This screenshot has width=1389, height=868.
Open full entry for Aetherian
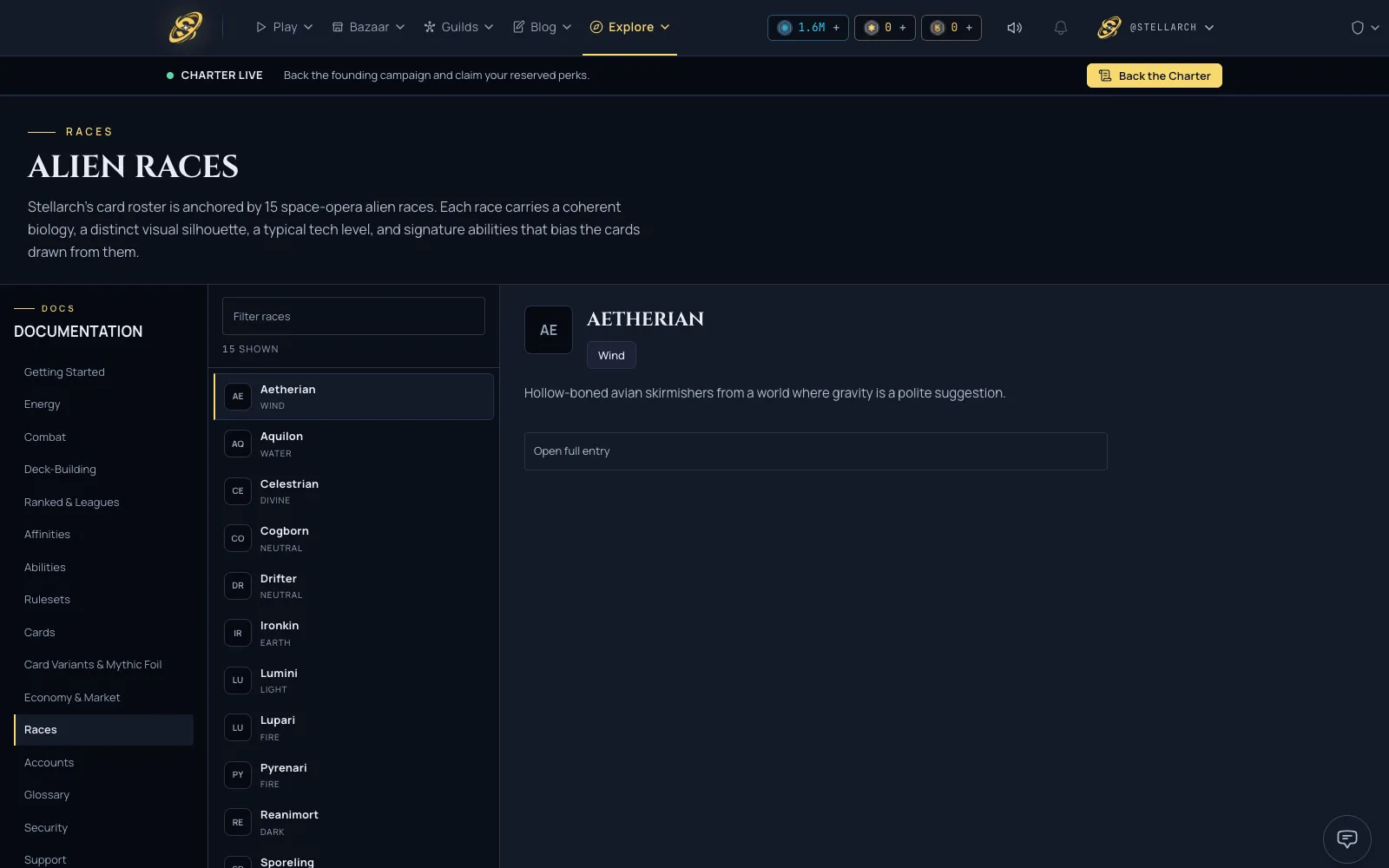815,451
